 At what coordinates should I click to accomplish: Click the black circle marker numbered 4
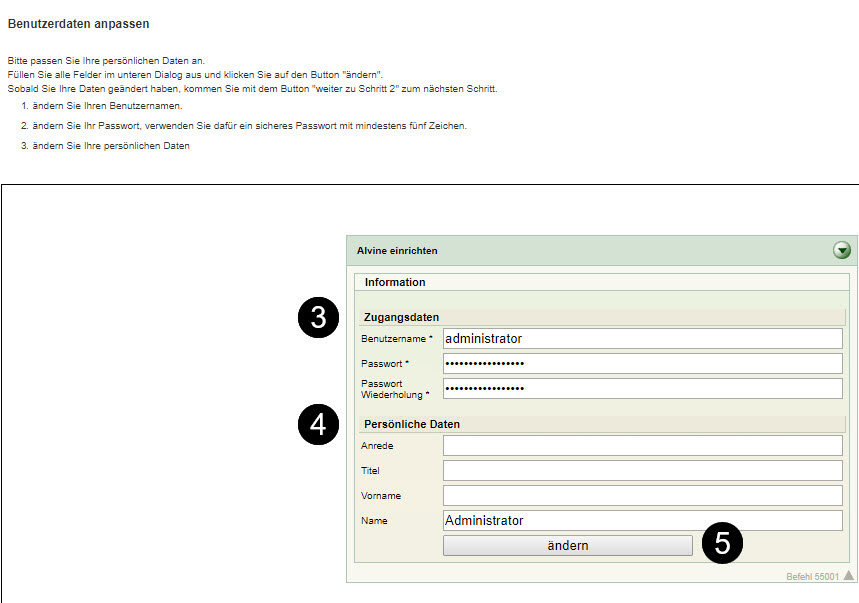coord(318,424)
